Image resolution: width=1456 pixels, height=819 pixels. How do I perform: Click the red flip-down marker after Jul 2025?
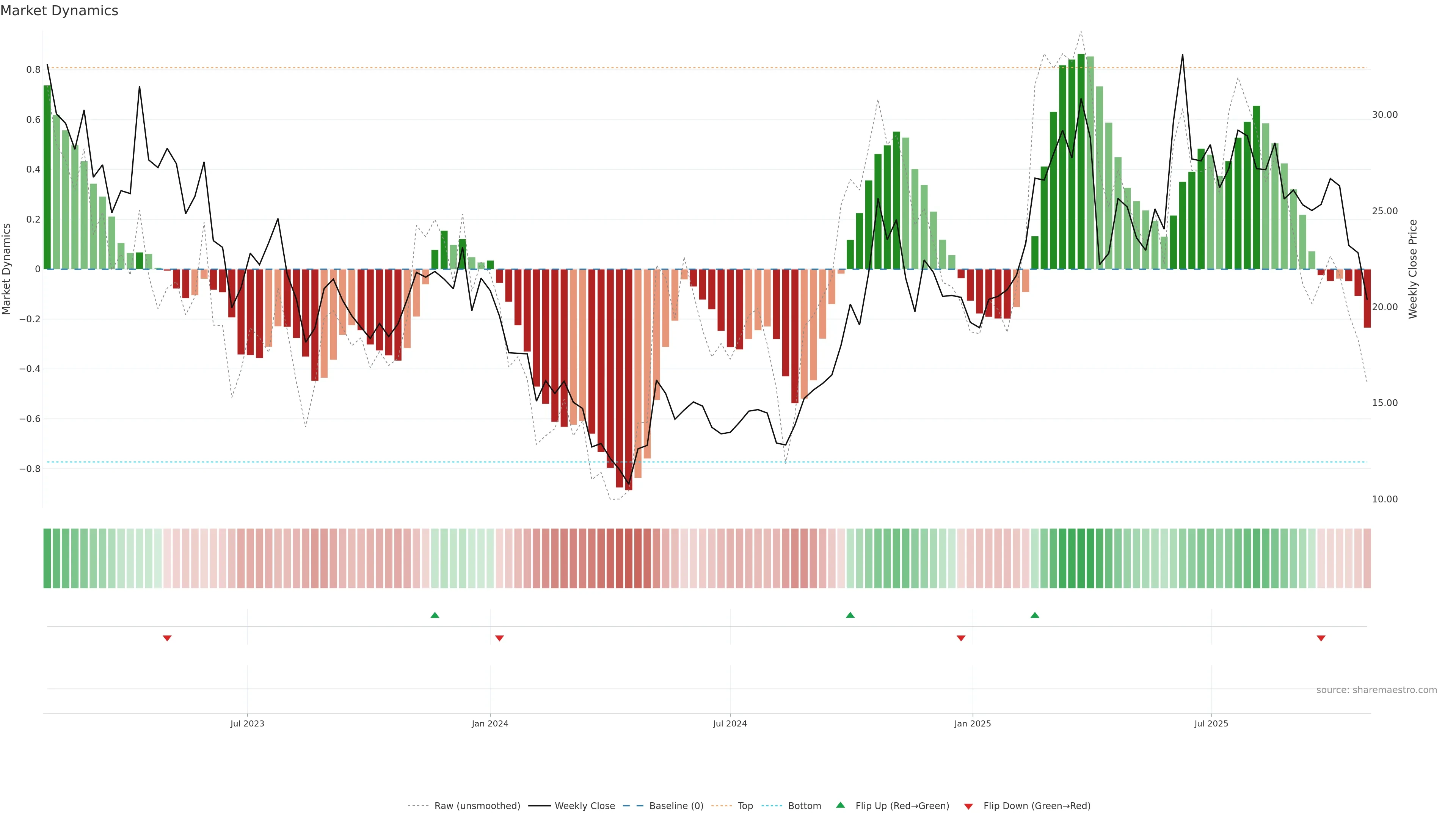tap(1321, 638)
